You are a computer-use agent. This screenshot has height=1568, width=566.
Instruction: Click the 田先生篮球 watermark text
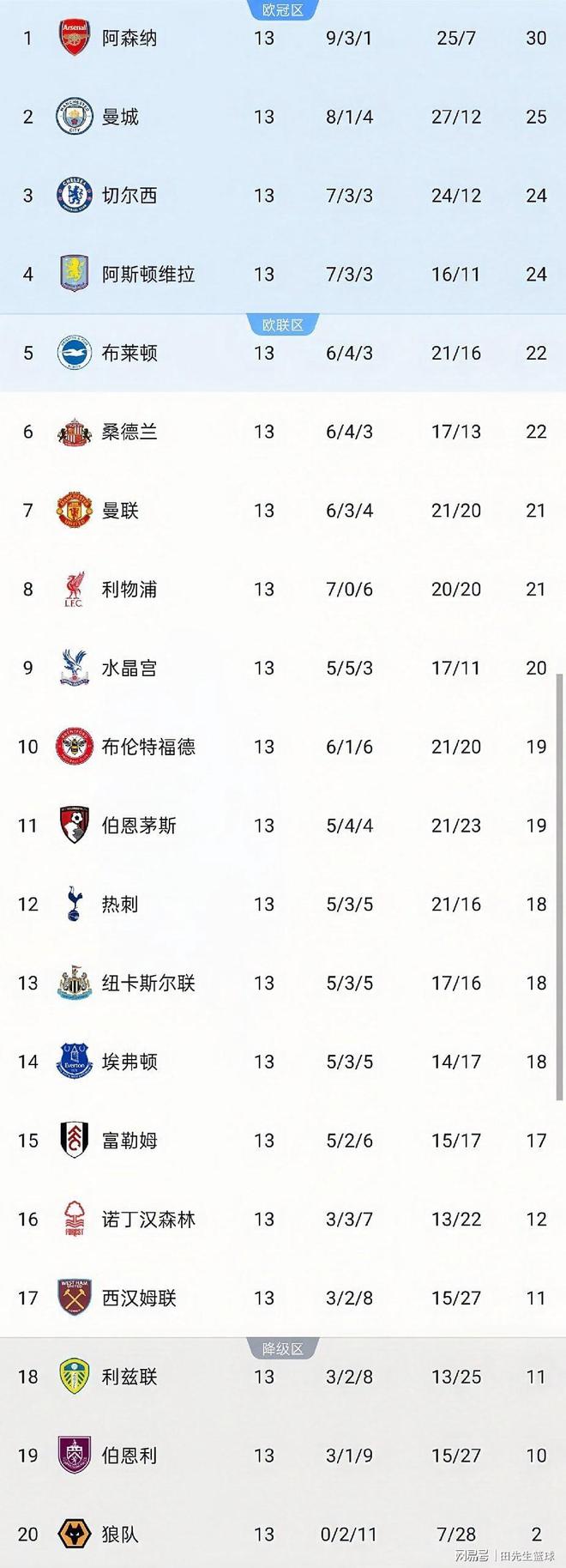527,1555
